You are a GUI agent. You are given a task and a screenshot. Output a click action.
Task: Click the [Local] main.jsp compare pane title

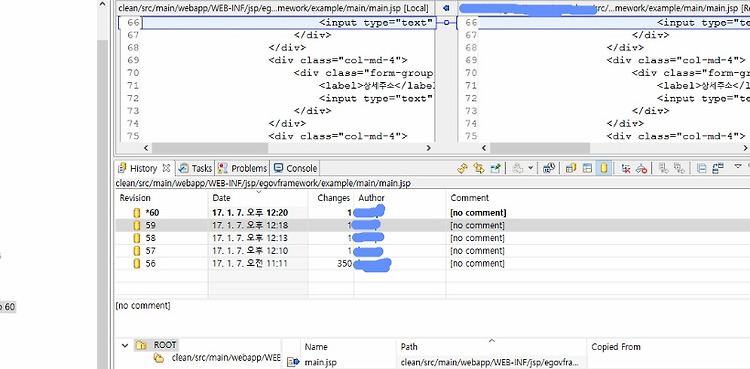(274, 8)
